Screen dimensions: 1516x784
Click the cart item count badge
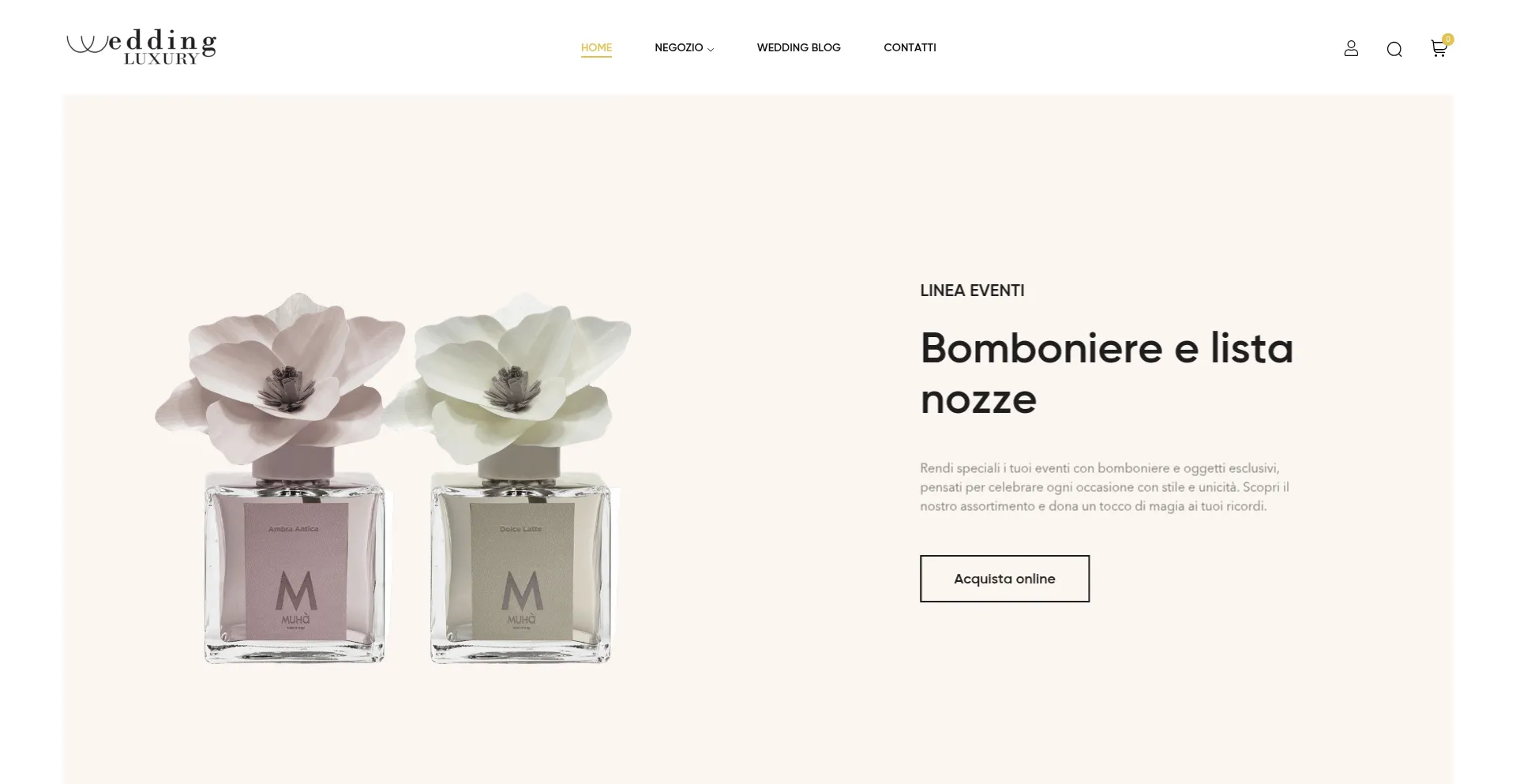click(1447, 39)
